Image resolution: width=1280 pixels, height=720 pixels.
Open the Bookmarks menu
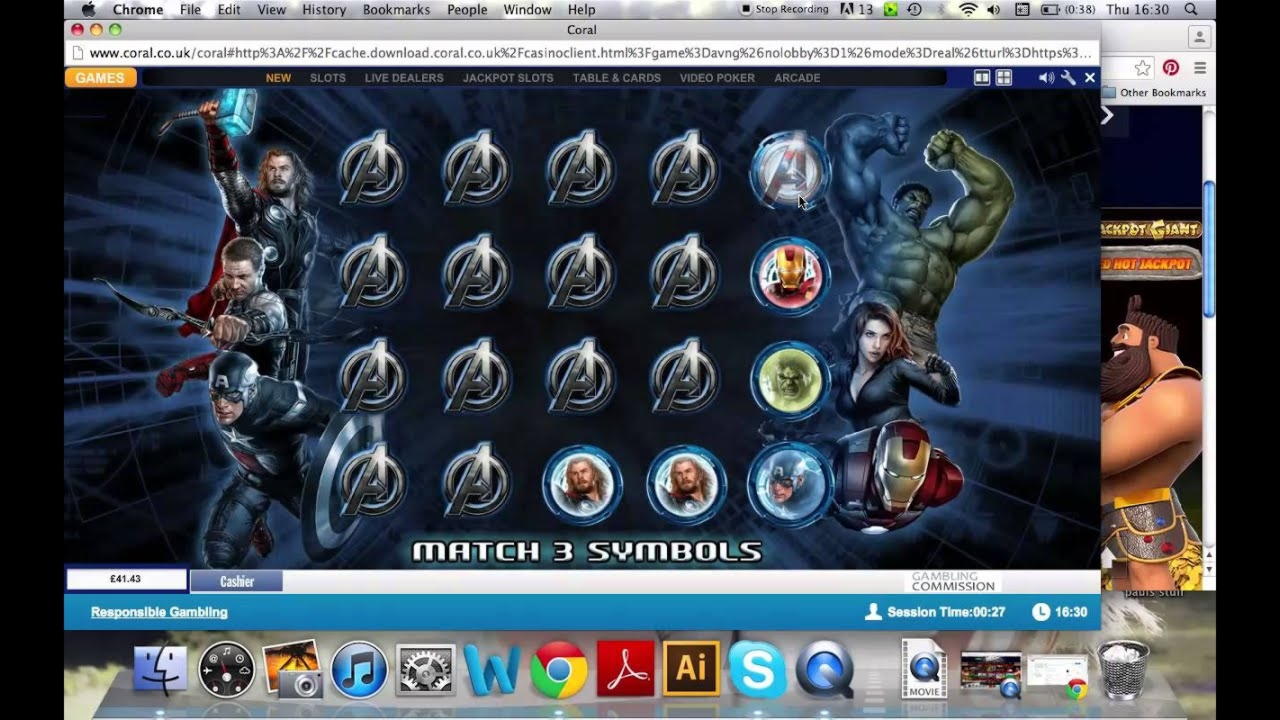[396, 9]
